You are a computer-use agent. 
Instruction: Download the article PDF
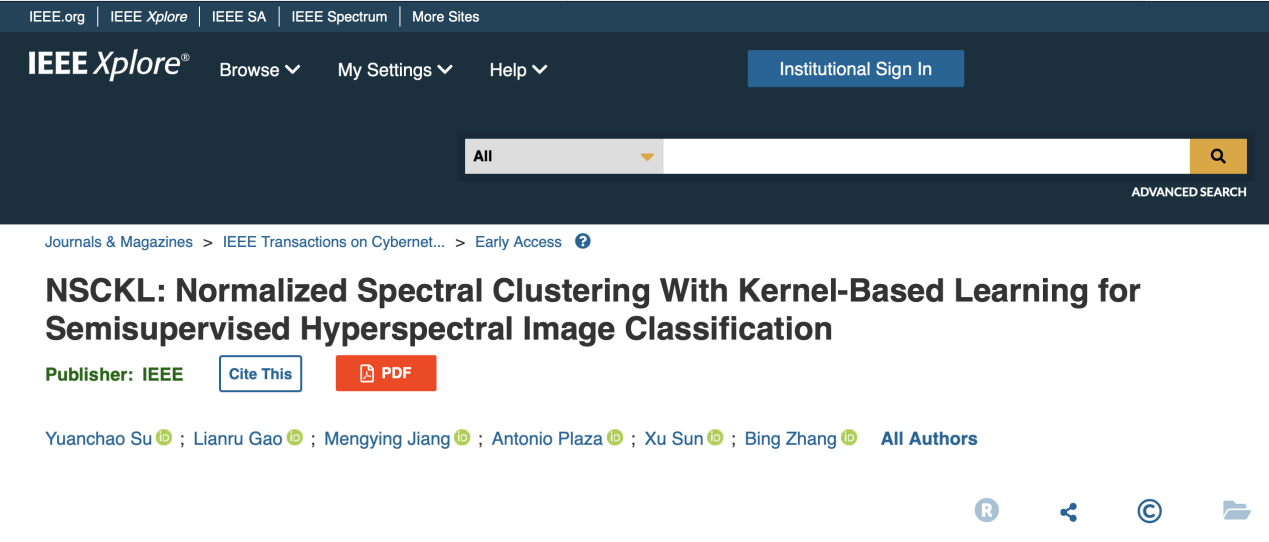coord(386,373)
